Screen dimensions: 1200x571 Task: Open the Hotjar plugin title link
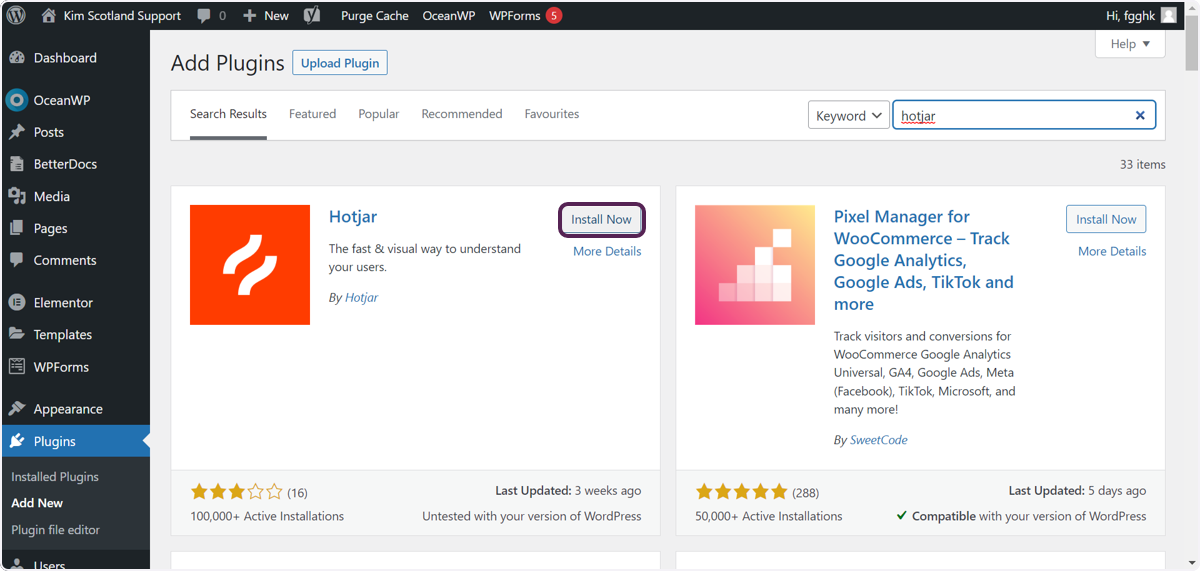353,216
